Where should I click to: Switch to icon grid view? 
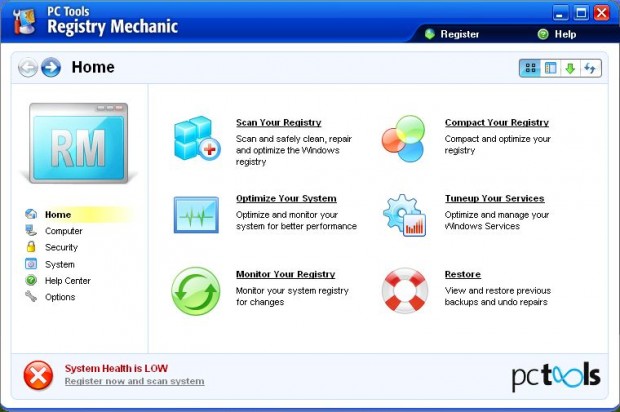[530, 68]
